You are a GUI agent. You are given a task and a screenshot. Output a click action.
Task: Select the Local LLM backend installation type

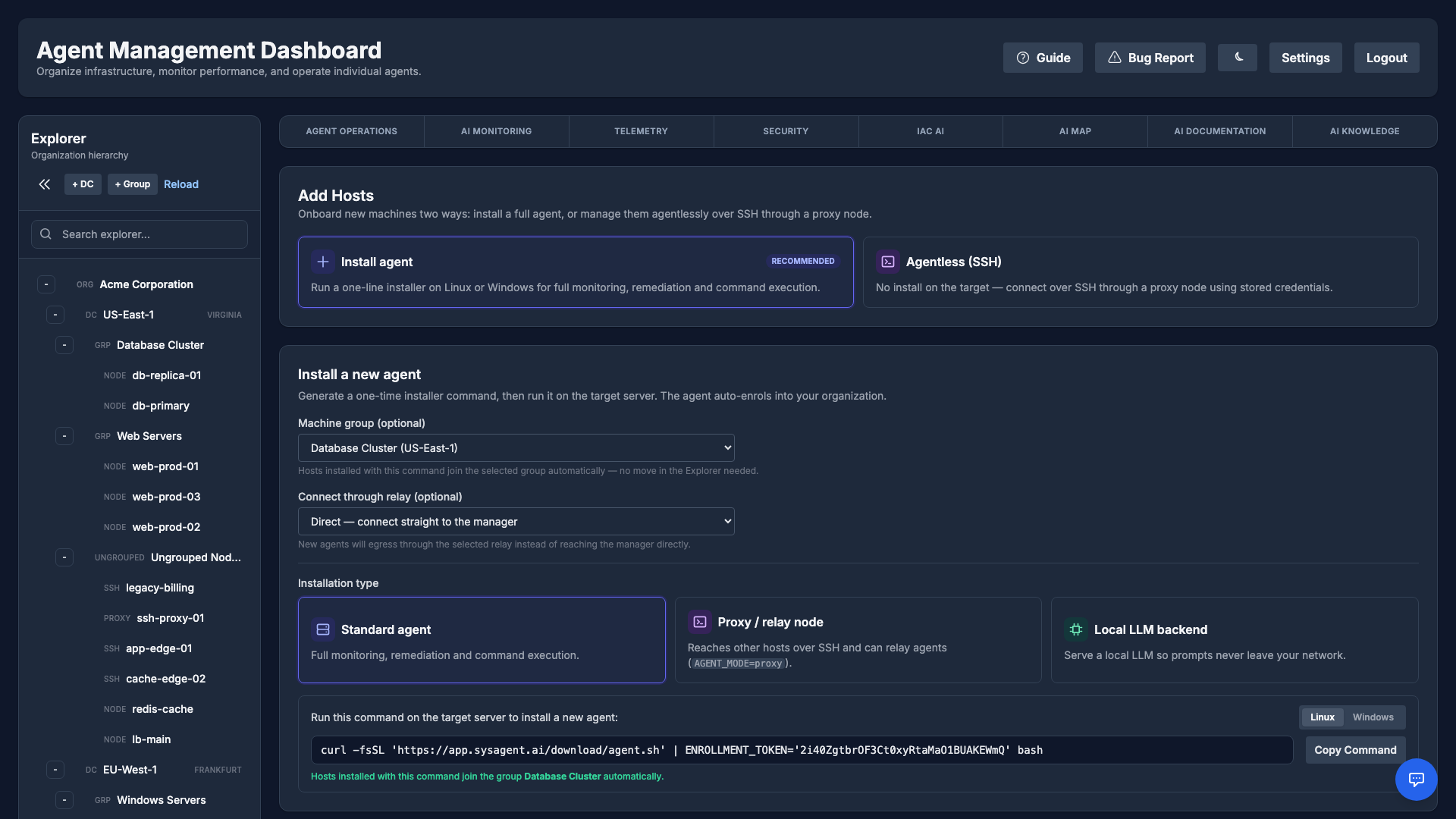point(1235,640)
